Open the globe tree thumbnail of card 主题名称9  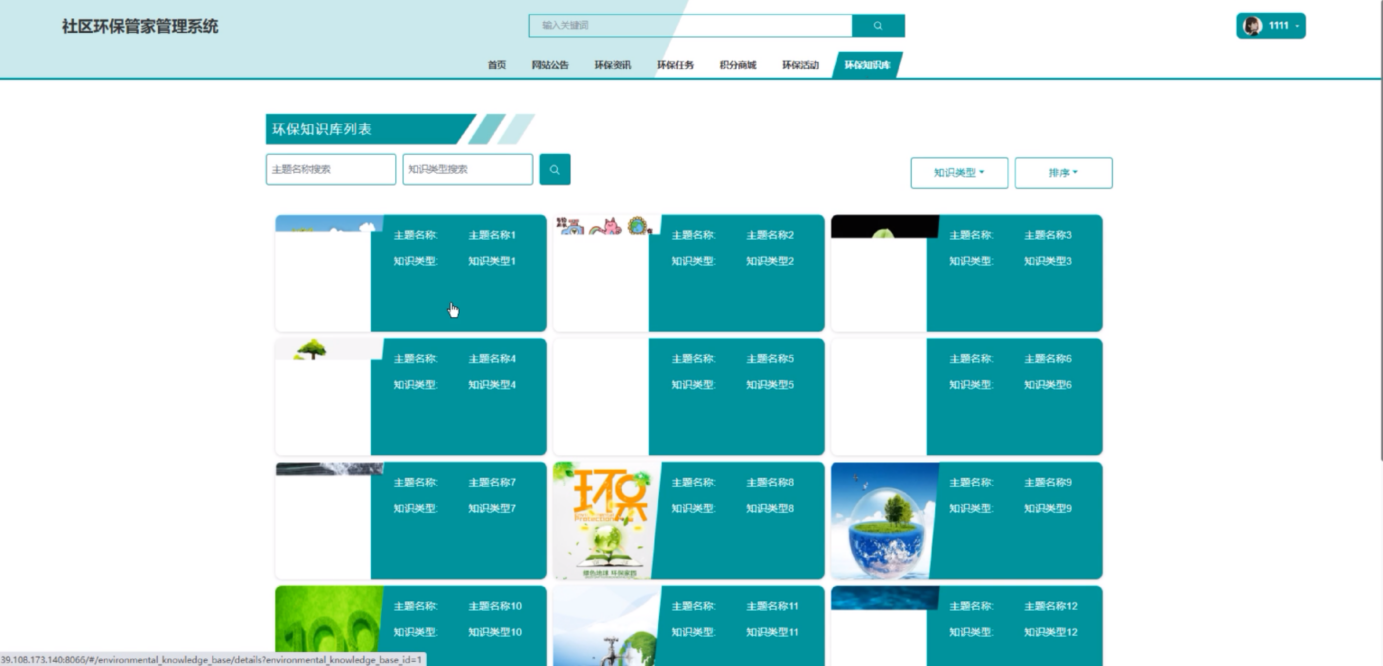tap(883, 521)
